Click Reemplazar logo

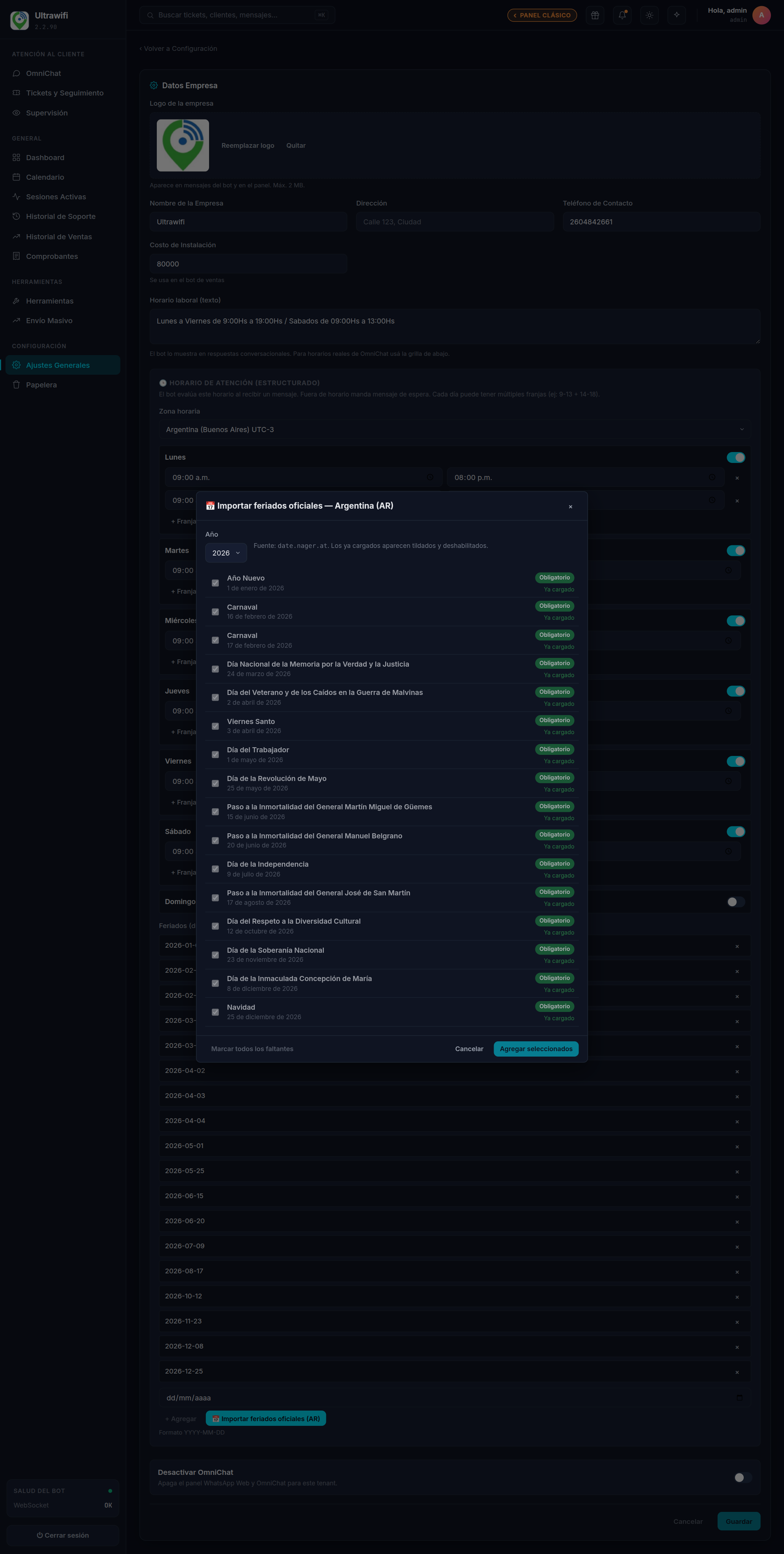(x=248, y=145)
